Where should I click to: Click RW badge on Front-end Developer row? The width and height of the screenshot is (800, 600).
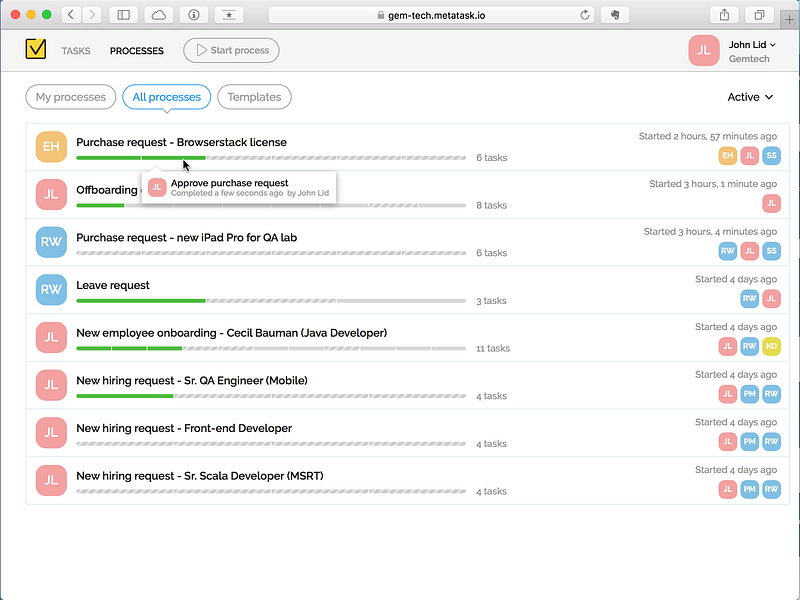click(x=771, y=441)
